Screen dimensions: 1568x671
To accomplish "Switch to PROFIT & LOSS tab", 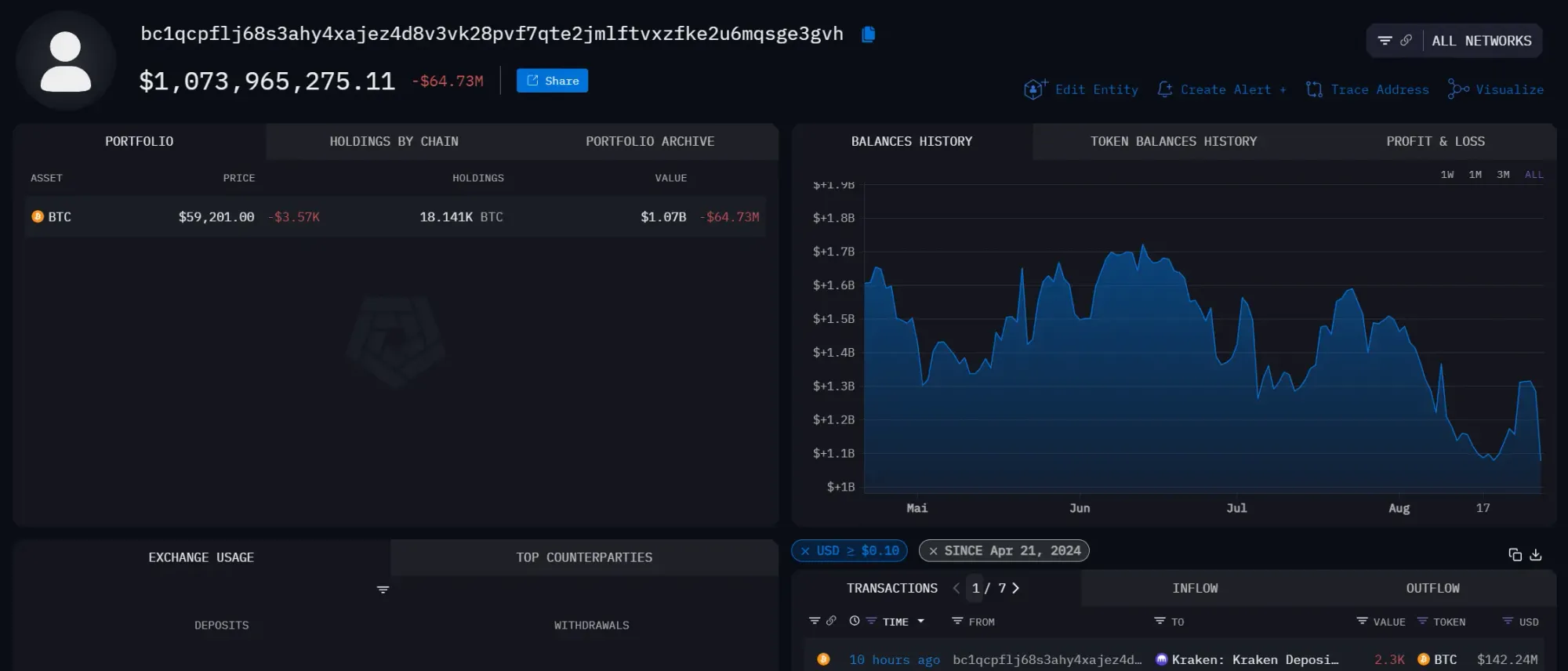I will tap(1436, 141).
